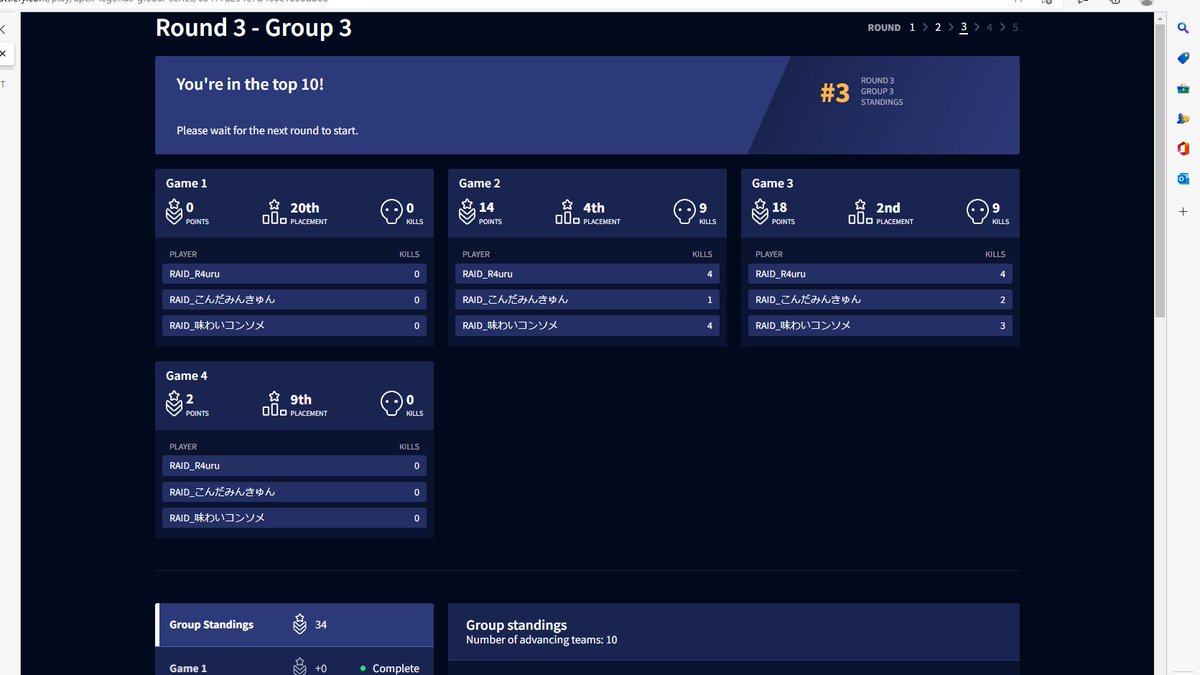The image size is (1200, 675).
Task: Click Game 1 "20th" placement value
Action: tap(305, 208)
